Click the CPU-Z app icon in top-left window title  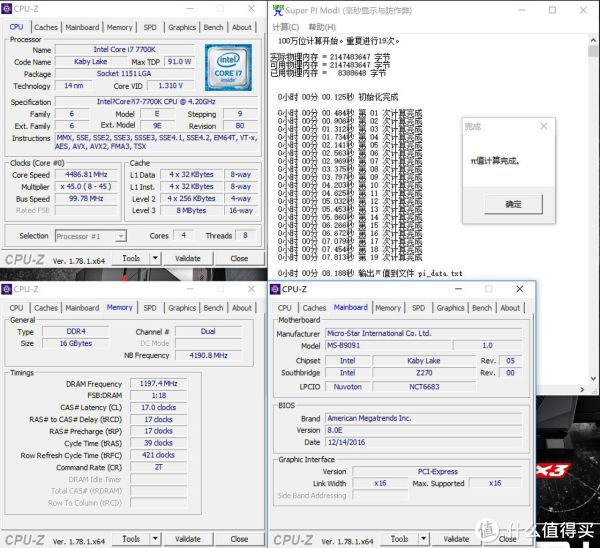click(x=7, y=8)
